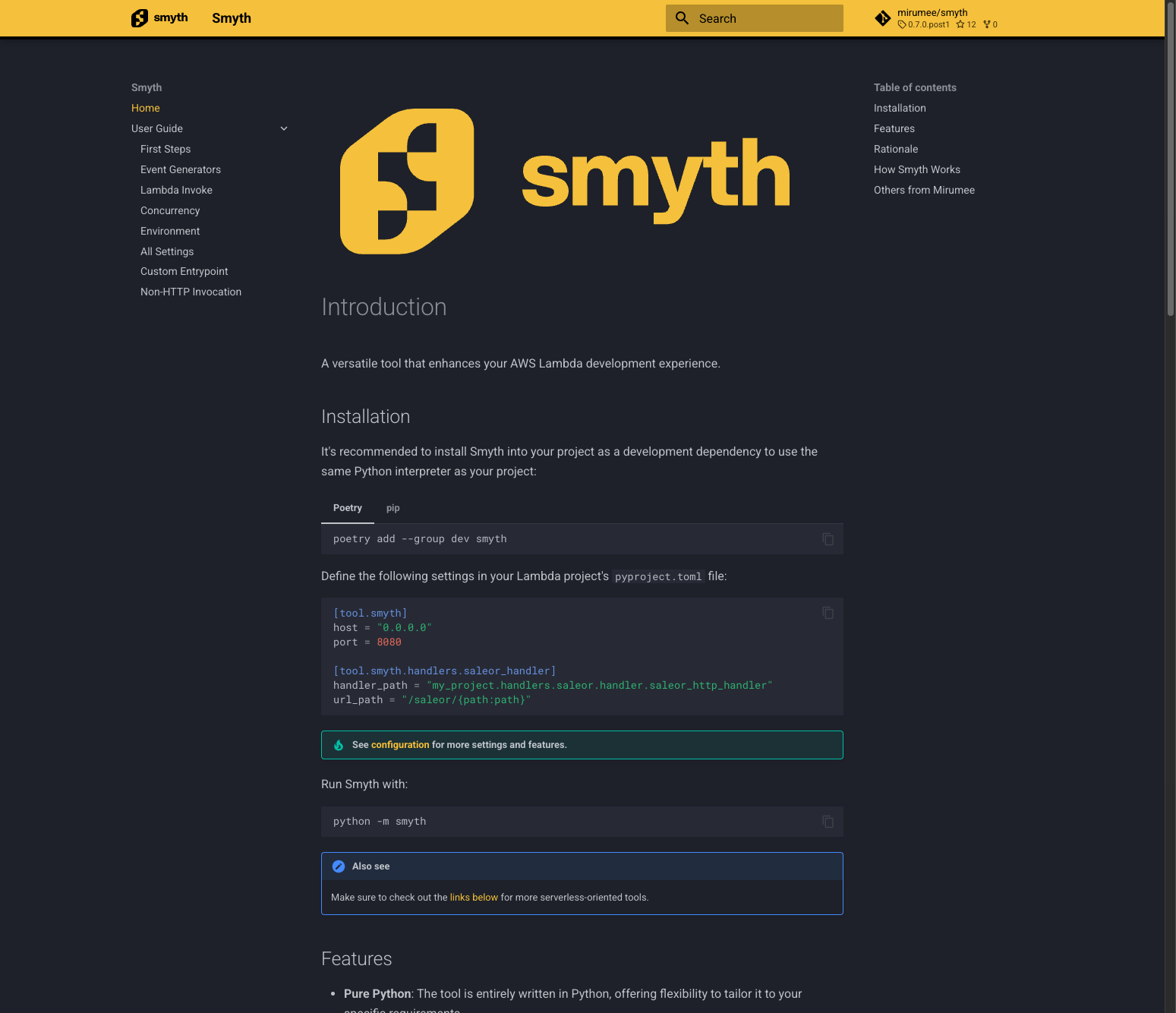Copy the poetry add command
Viewport: 1176px width, 1013px height.
click(x=828, y=539)
